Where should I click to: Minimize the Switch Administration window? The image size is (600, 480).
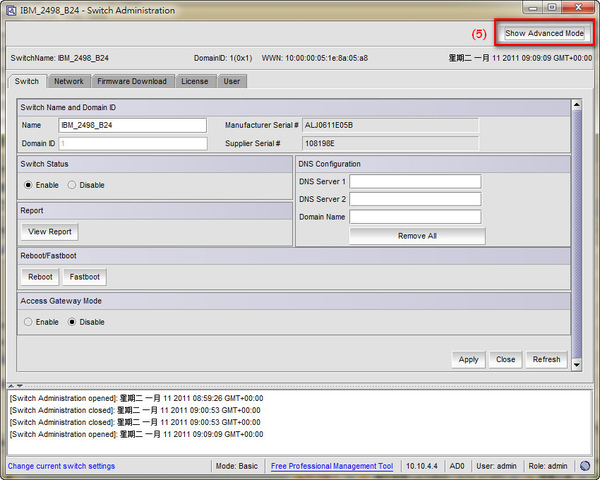tap(533, 7)
